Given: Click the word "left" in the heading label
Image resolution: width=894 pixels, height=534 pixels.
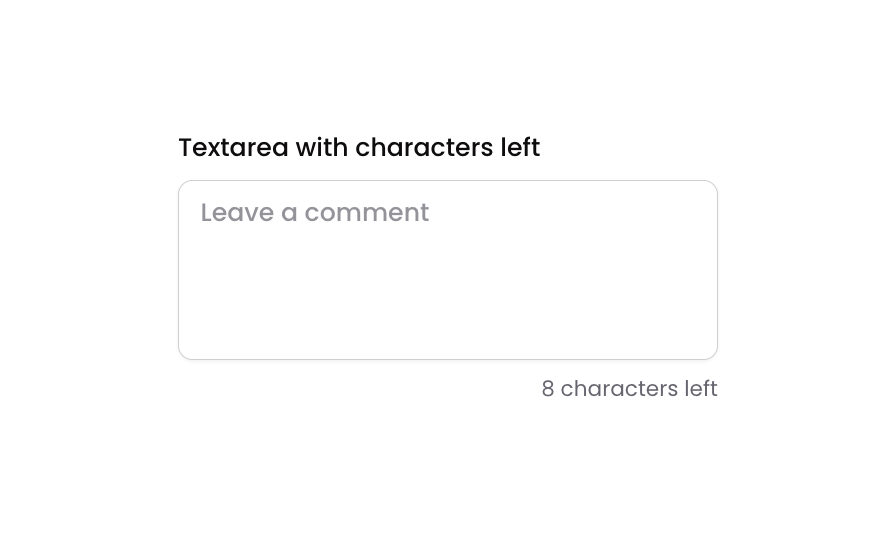Looking at the screenshot, I should [x=520, y=148].
